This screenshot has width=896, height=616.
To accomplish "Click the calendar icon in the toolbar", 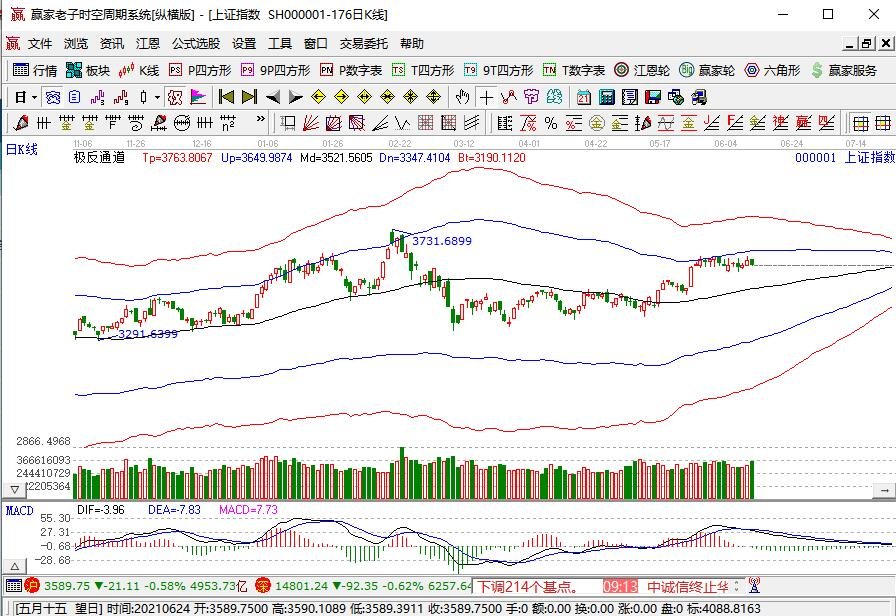I will tap(583, 97).
